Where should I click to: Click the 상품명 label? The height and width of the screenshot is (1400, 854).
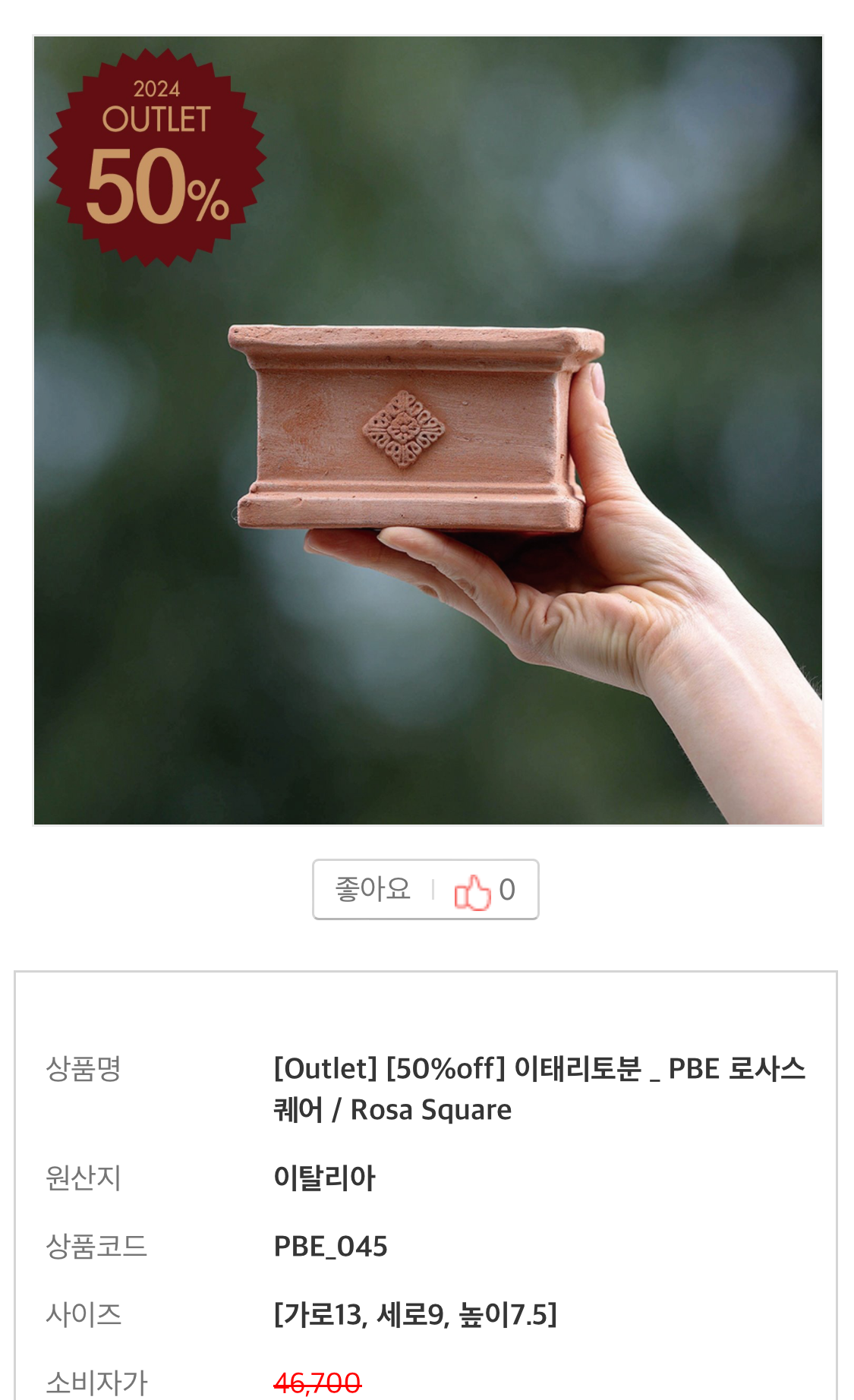tap(84, 1068)
